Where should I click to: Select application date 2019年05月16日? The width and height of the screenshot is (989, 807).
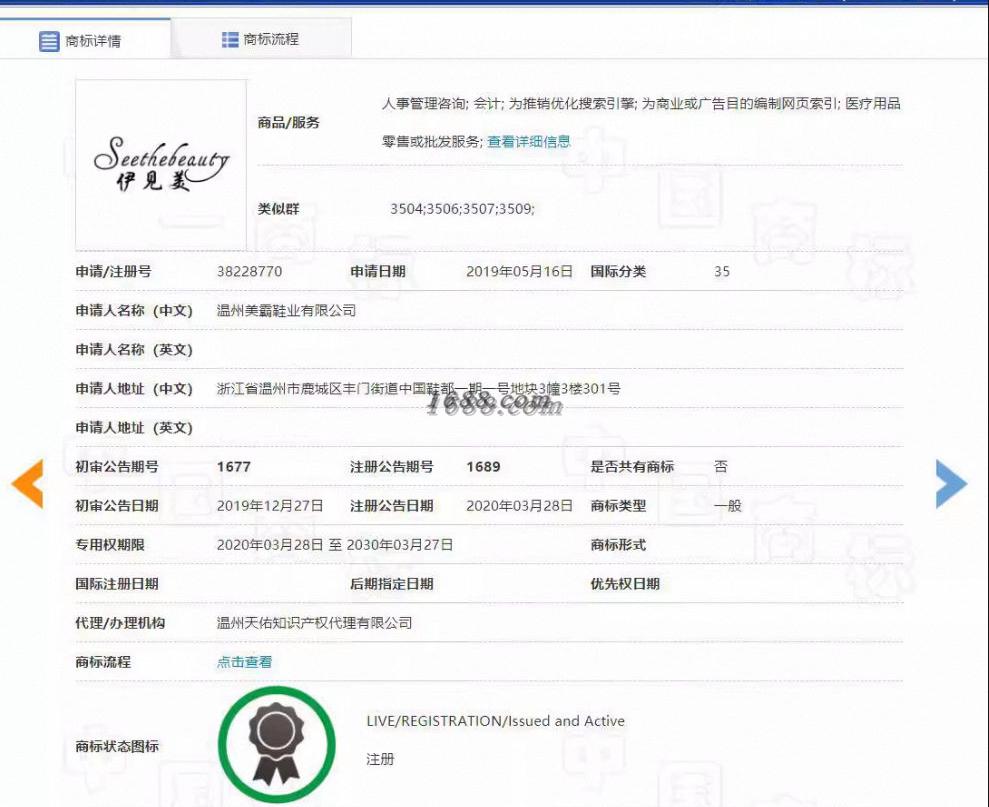coord(519,271)
